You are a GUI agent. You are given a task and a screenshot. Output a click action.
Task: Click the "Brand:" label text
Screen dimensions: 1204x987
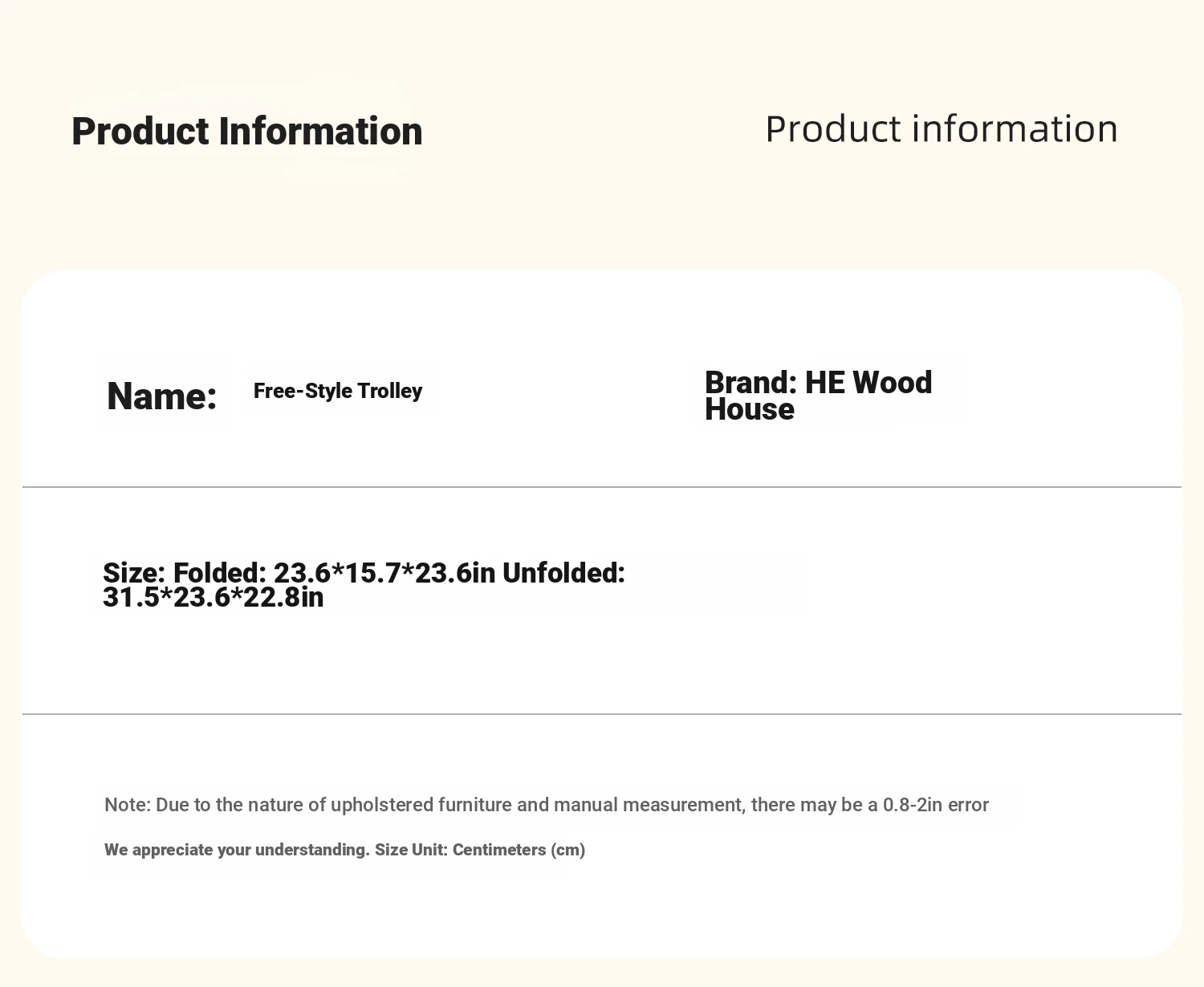click(750, 383)
